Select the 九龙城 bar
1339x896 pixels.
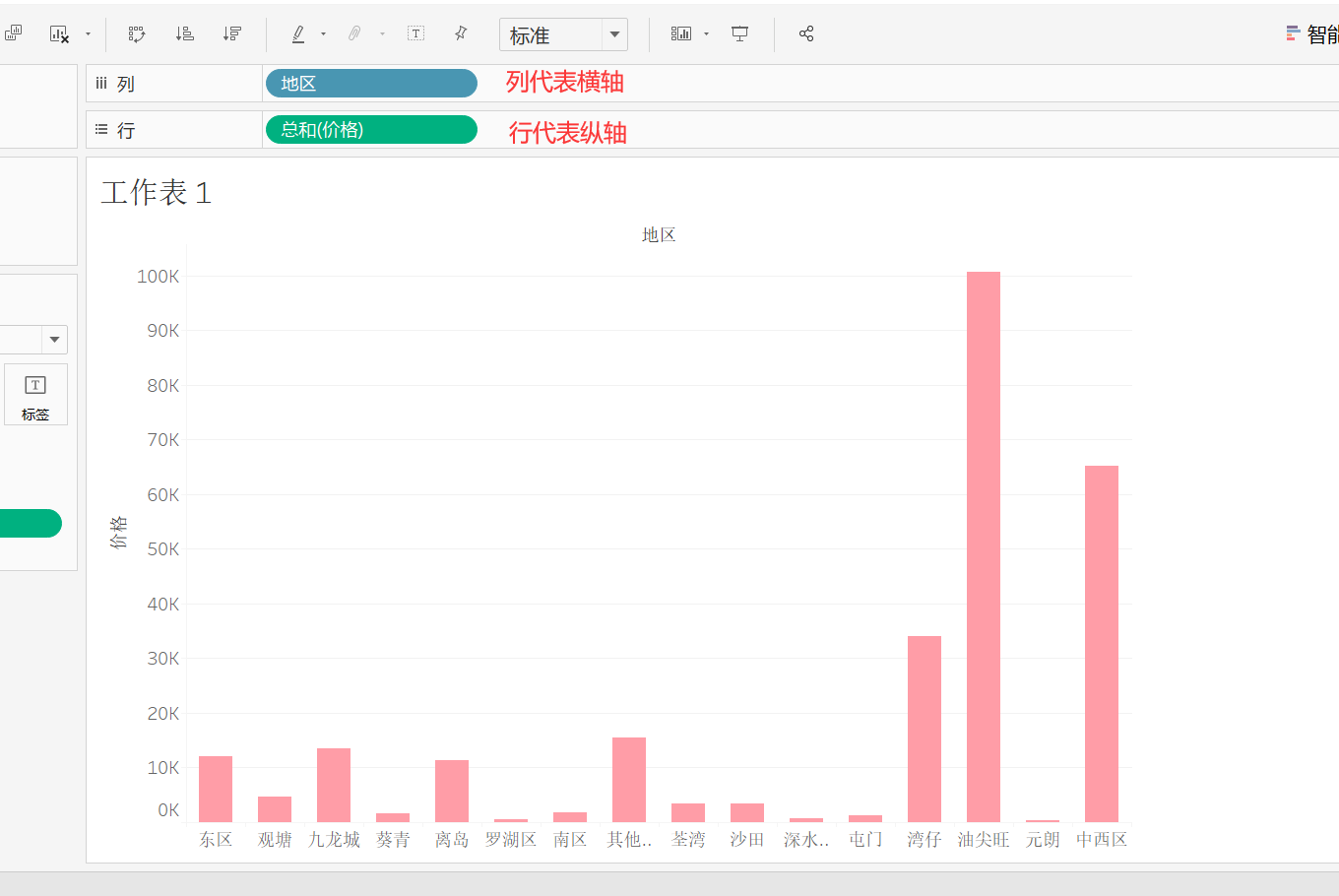334,785
